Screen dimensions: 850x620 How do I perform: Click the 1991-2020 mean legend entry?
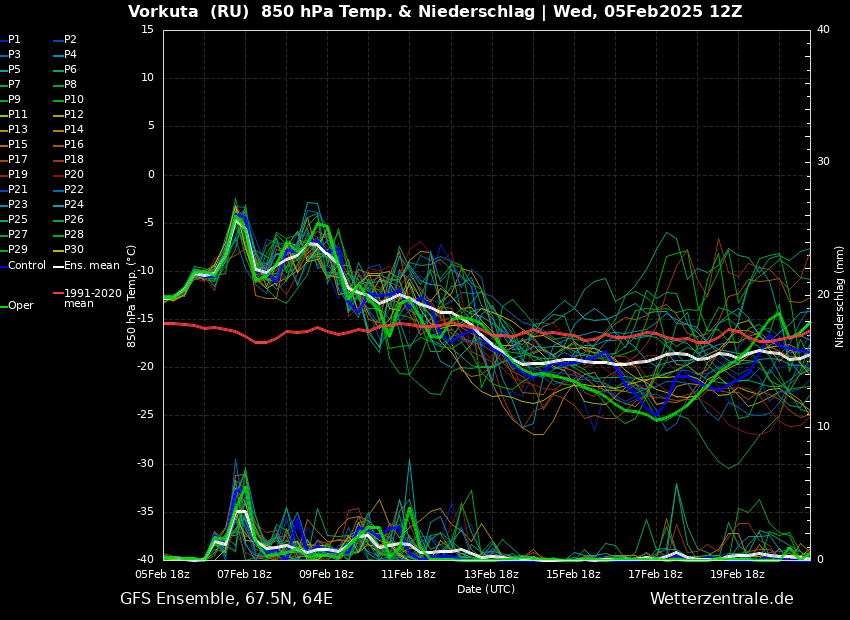coord(92,298)
